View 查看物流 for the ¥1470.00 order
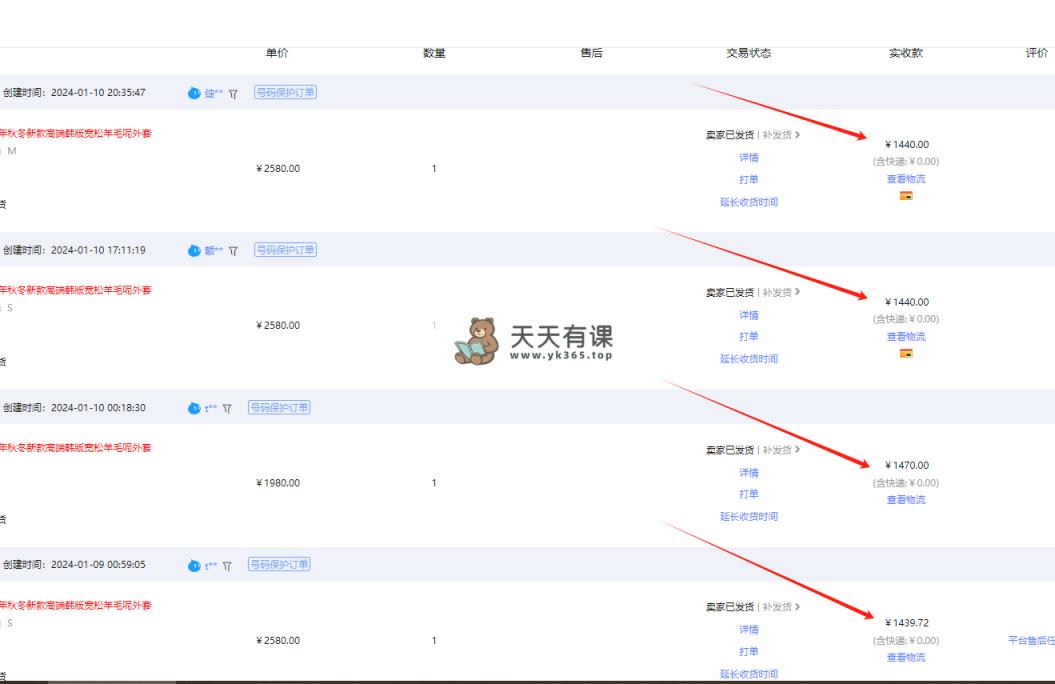Screen dimensions: 1055x684 pyautogui.click(x=906, y=500)
